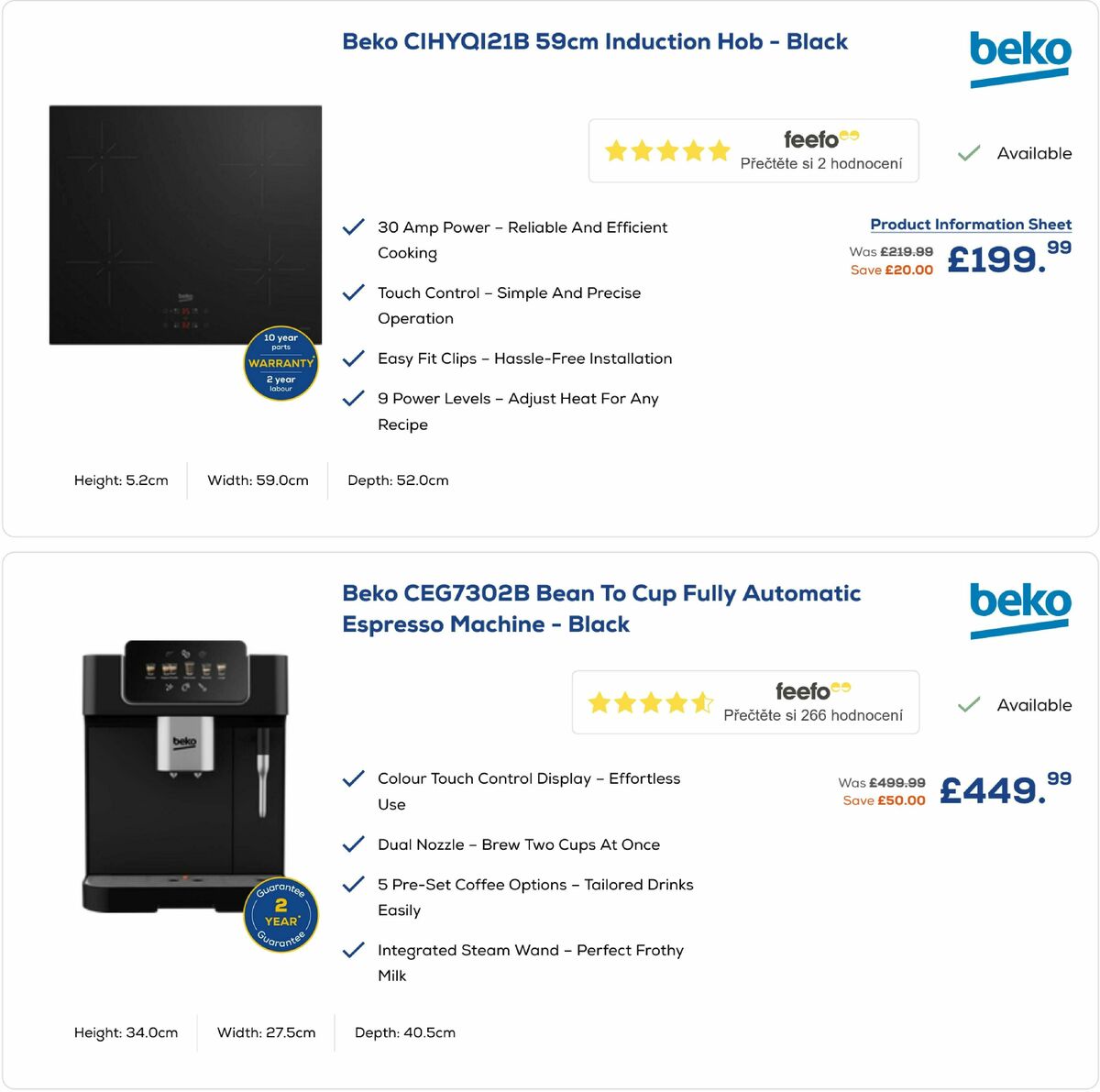Select the first star of the hob rating
The image size is (1100, 1092).
coord(615,150)
